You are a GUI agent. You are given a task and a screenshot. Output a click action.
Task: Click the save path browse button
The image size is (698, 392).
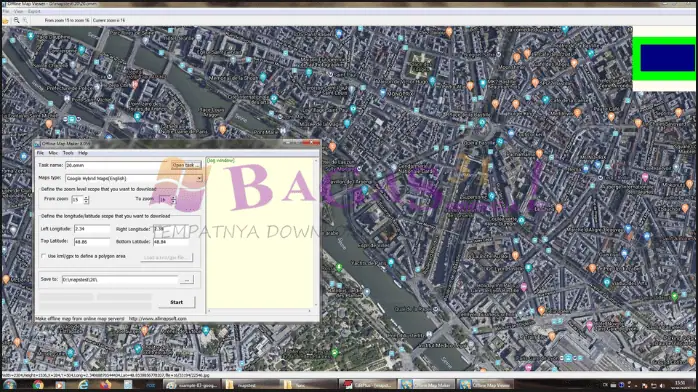[187, 280]
